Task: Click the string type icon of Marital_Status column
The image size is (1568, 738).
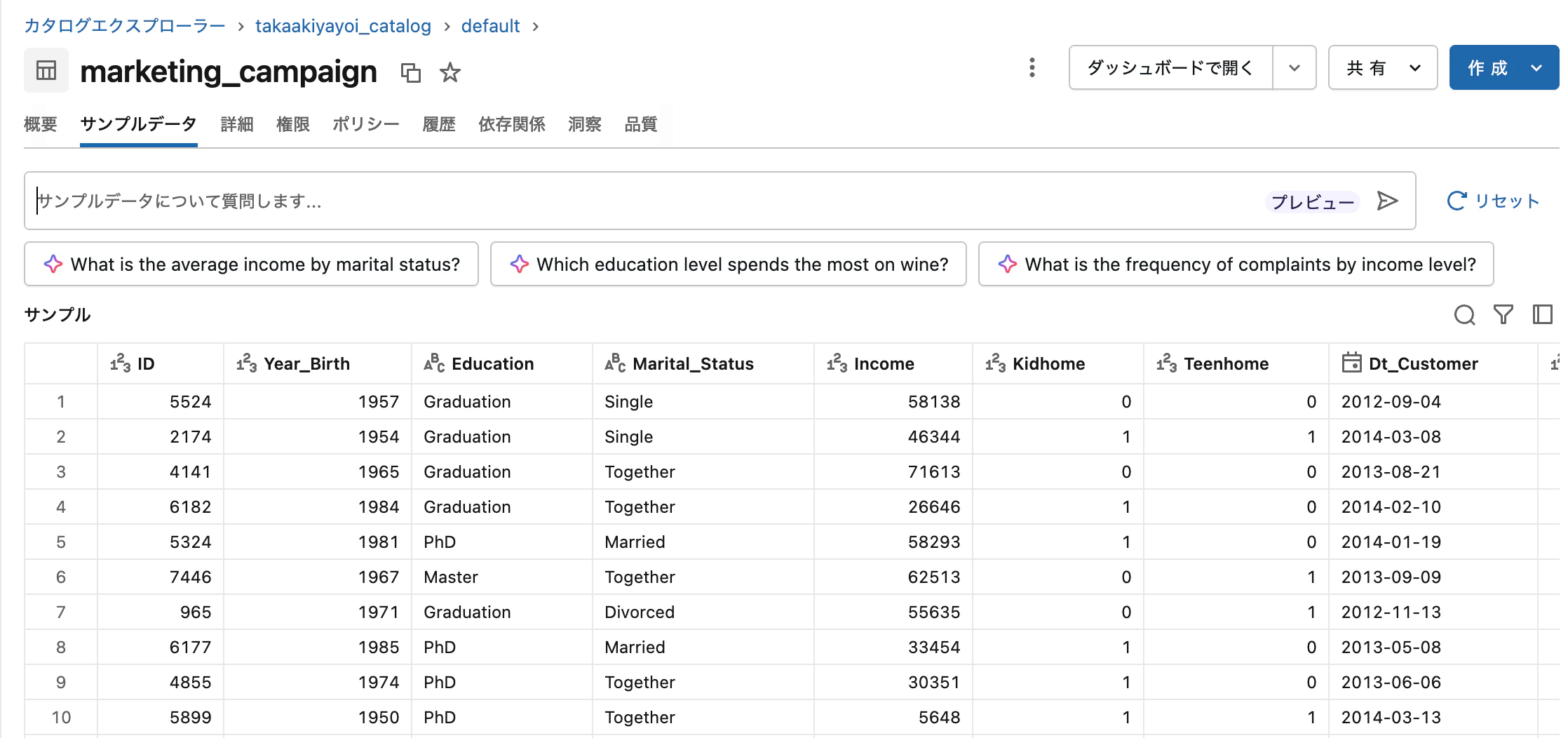Action: tap(615, 363)
